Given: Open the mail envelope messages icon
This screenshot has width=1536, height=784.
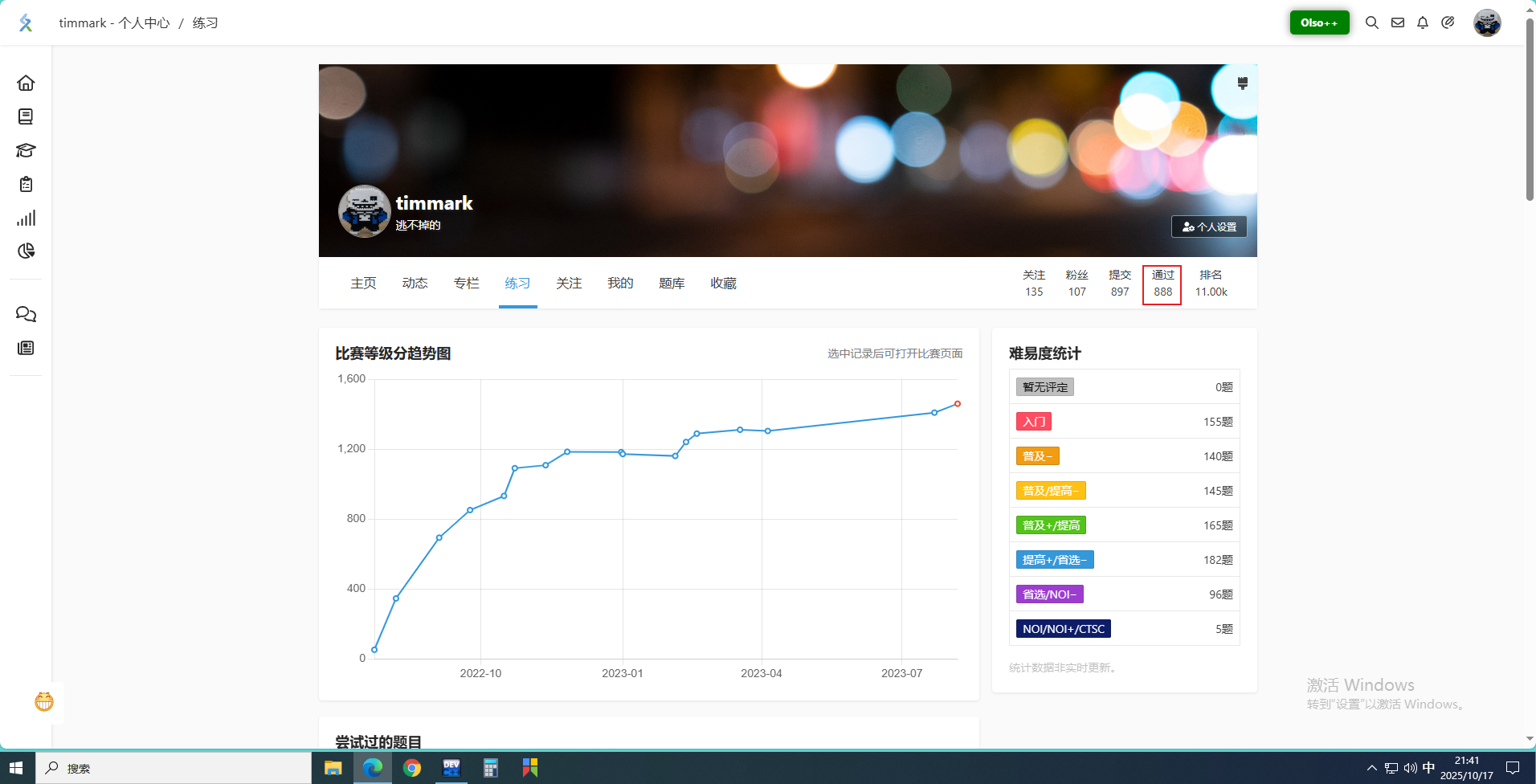Looking at the screenshot, I should click(x=1398, y=22).
